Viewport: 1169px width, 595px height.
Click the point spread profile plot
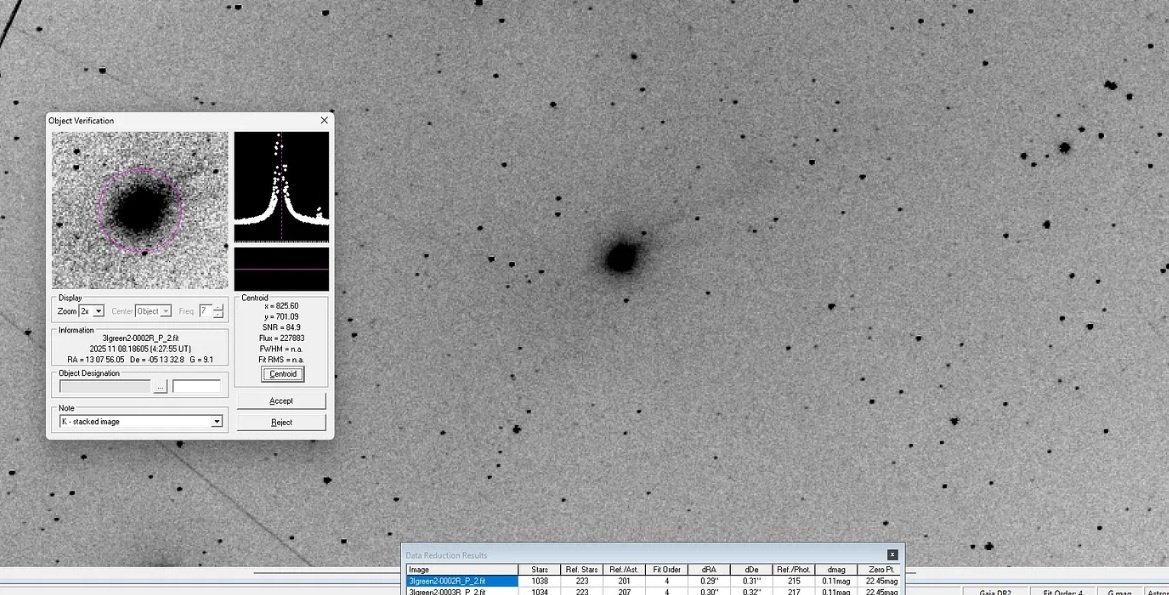[x=281, y=187]
